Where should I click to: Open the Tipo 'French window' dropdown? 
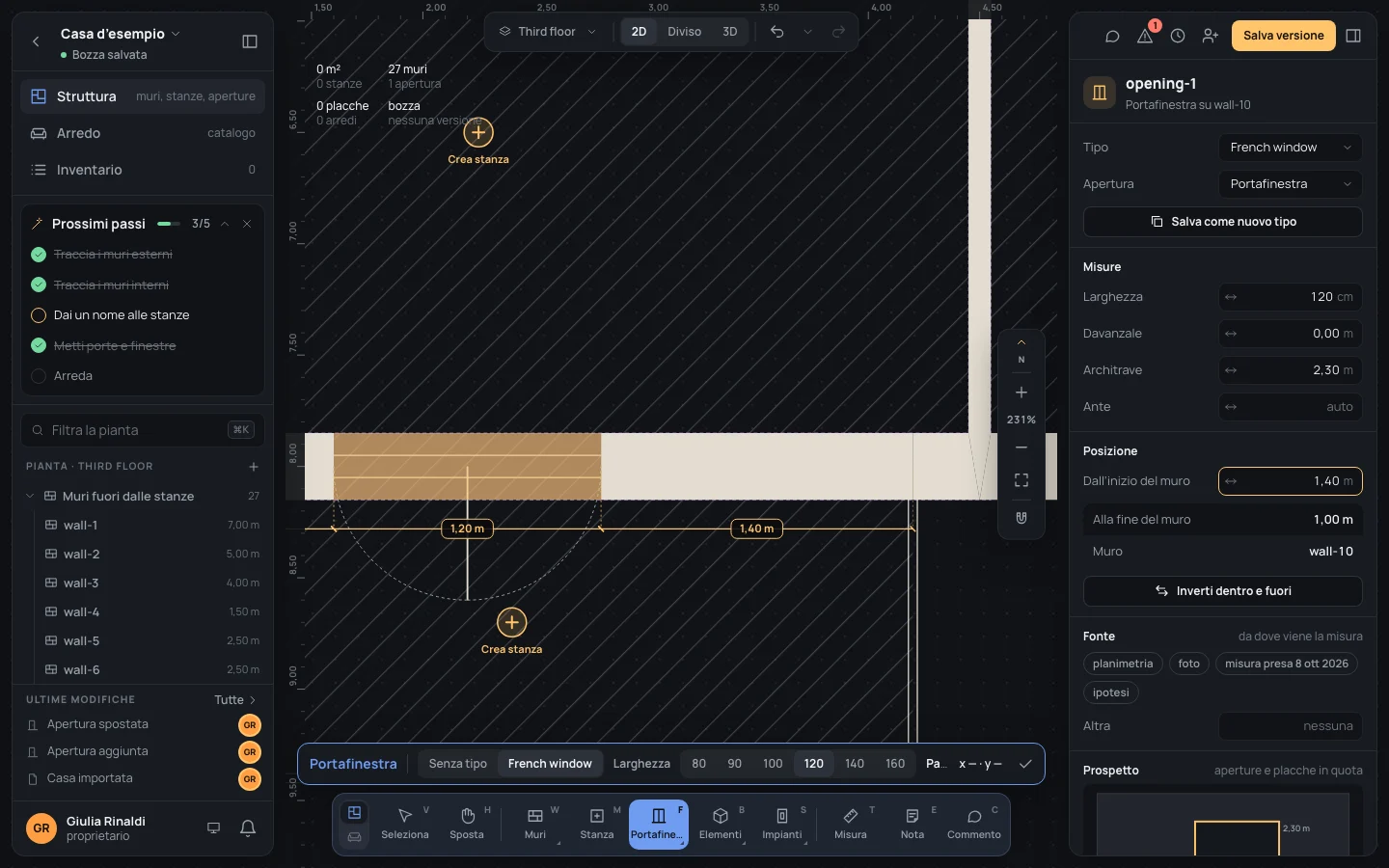pyautogui.click(x=1291, y=148)
